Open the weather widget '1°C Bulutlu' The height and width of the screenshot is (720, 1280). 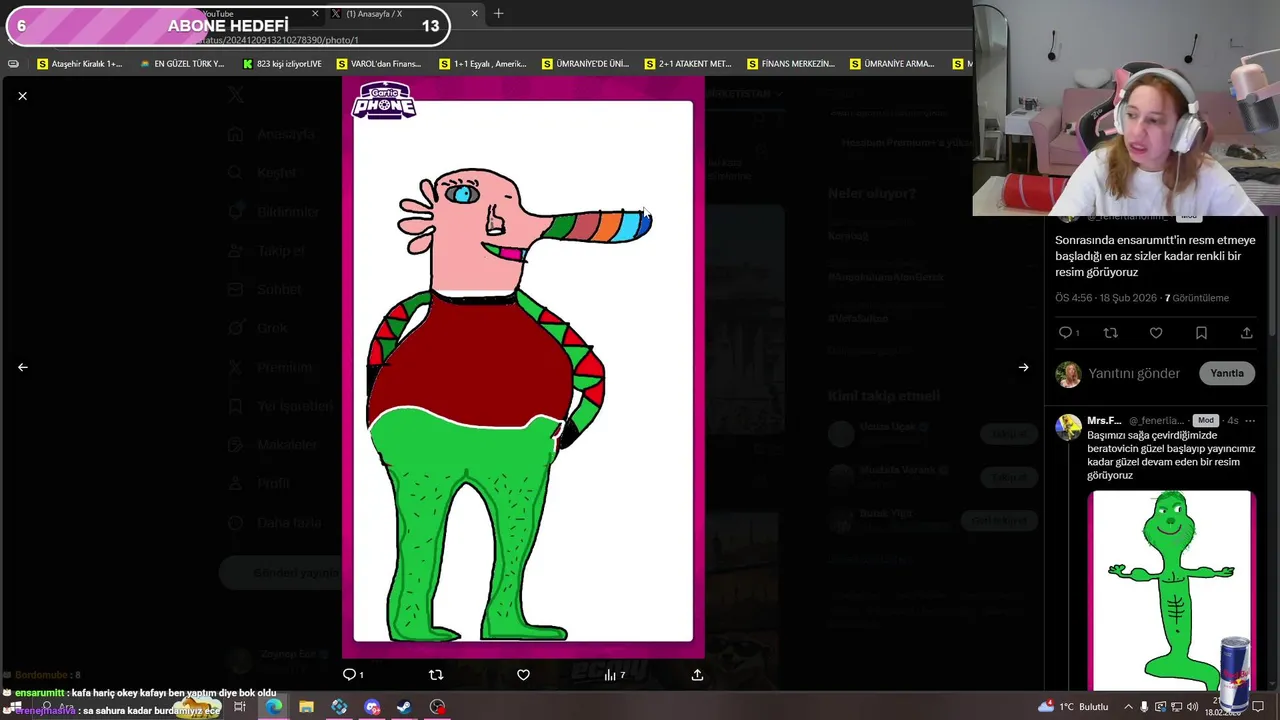coord(1074,707)
